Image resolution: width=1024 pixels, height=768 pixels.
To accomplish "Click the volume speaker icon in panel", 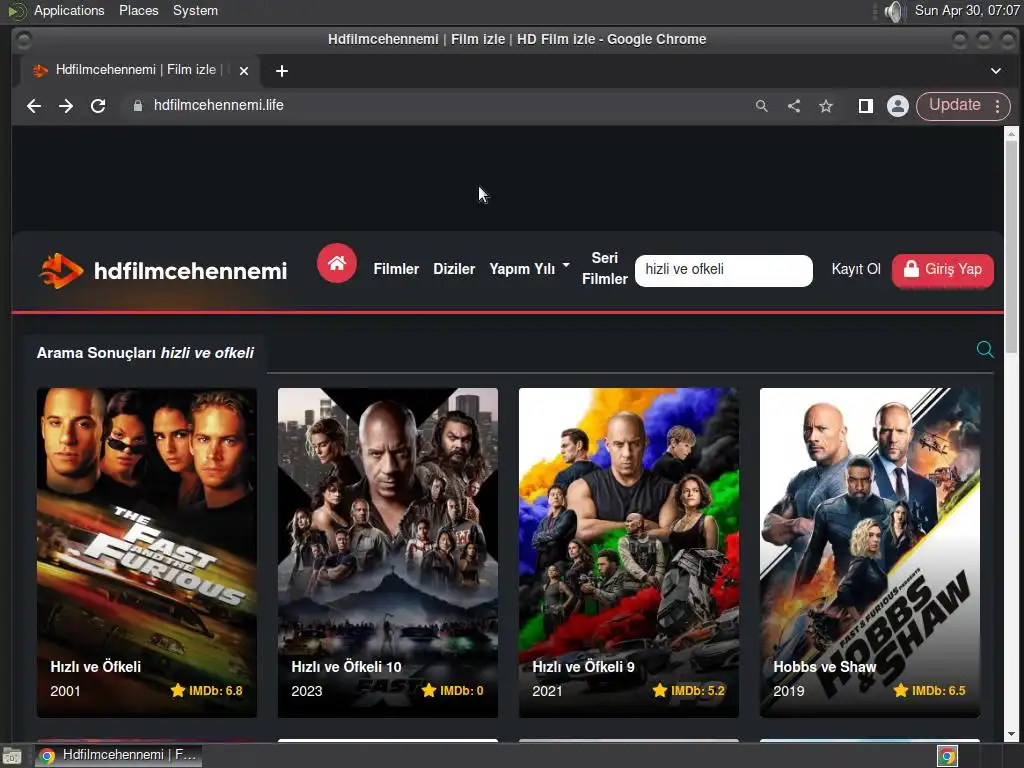I will tap(893, 11).
